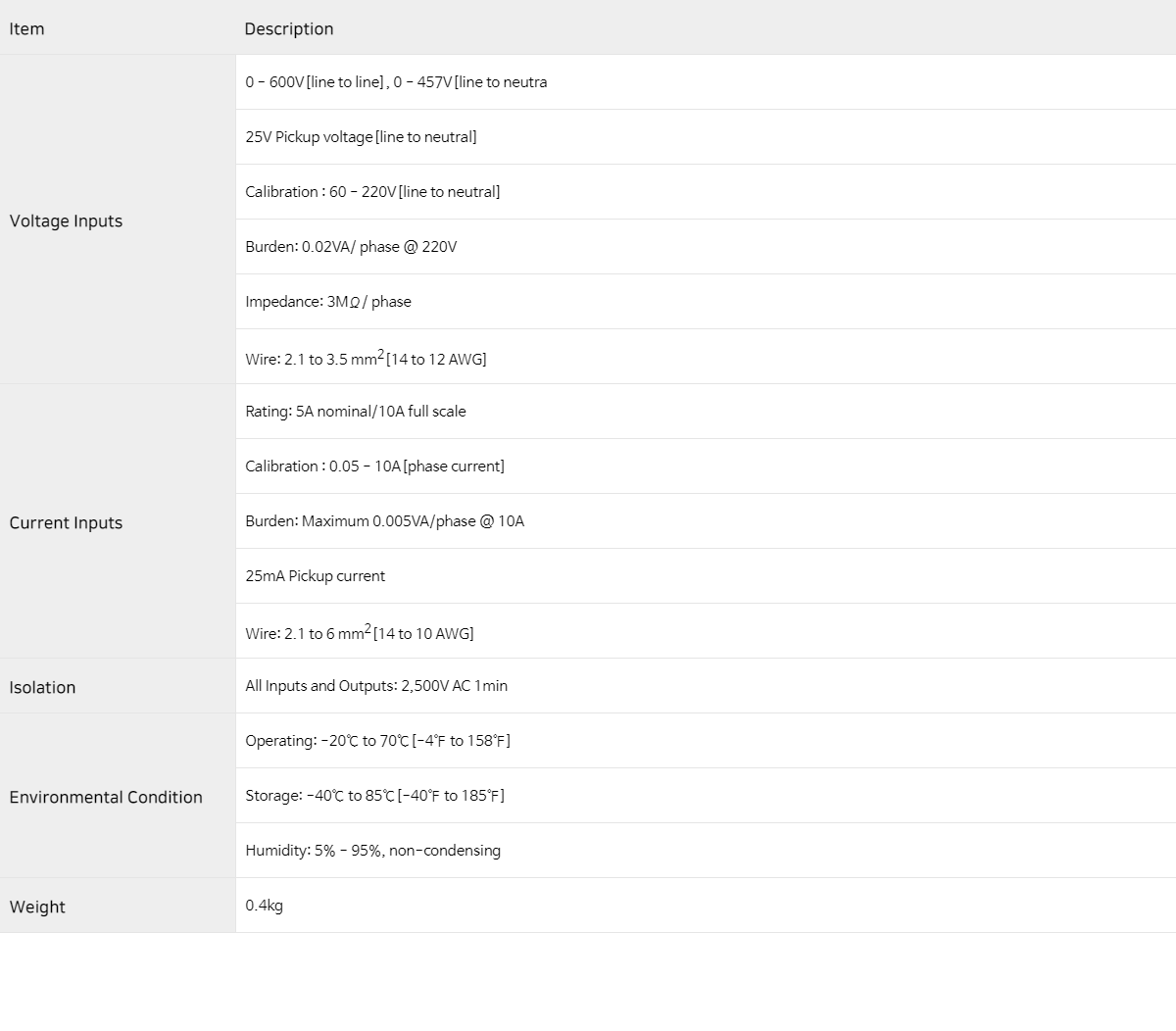Image resolution: width=1176 pixels, height=1031 pixels.
Task: Click Calibration 60 – 220V entry
Action: (x=372, y=192)
